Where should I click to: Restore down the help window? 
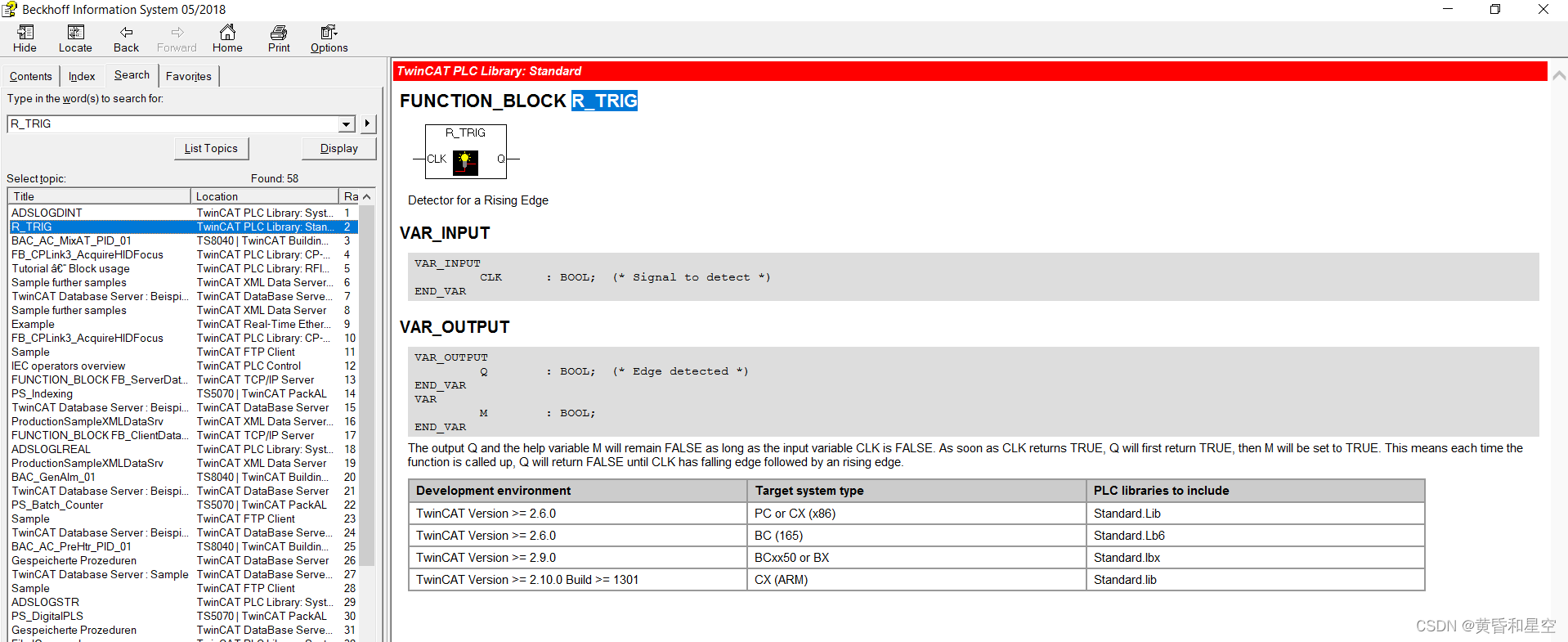(1495, 9)
